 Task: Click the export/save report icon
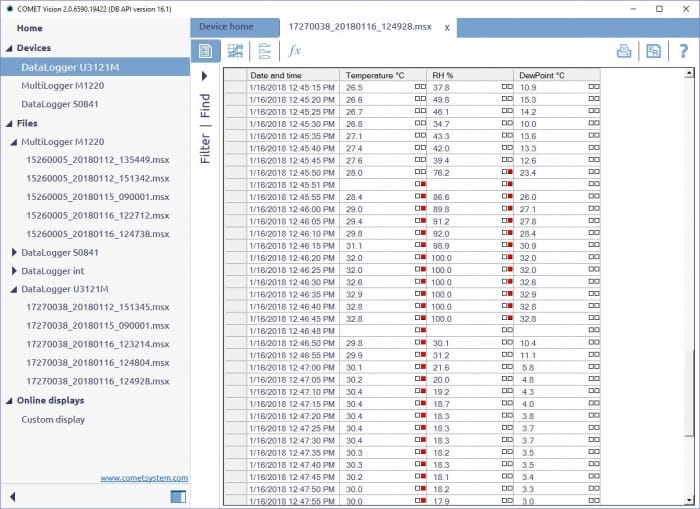tap(653, 51)
